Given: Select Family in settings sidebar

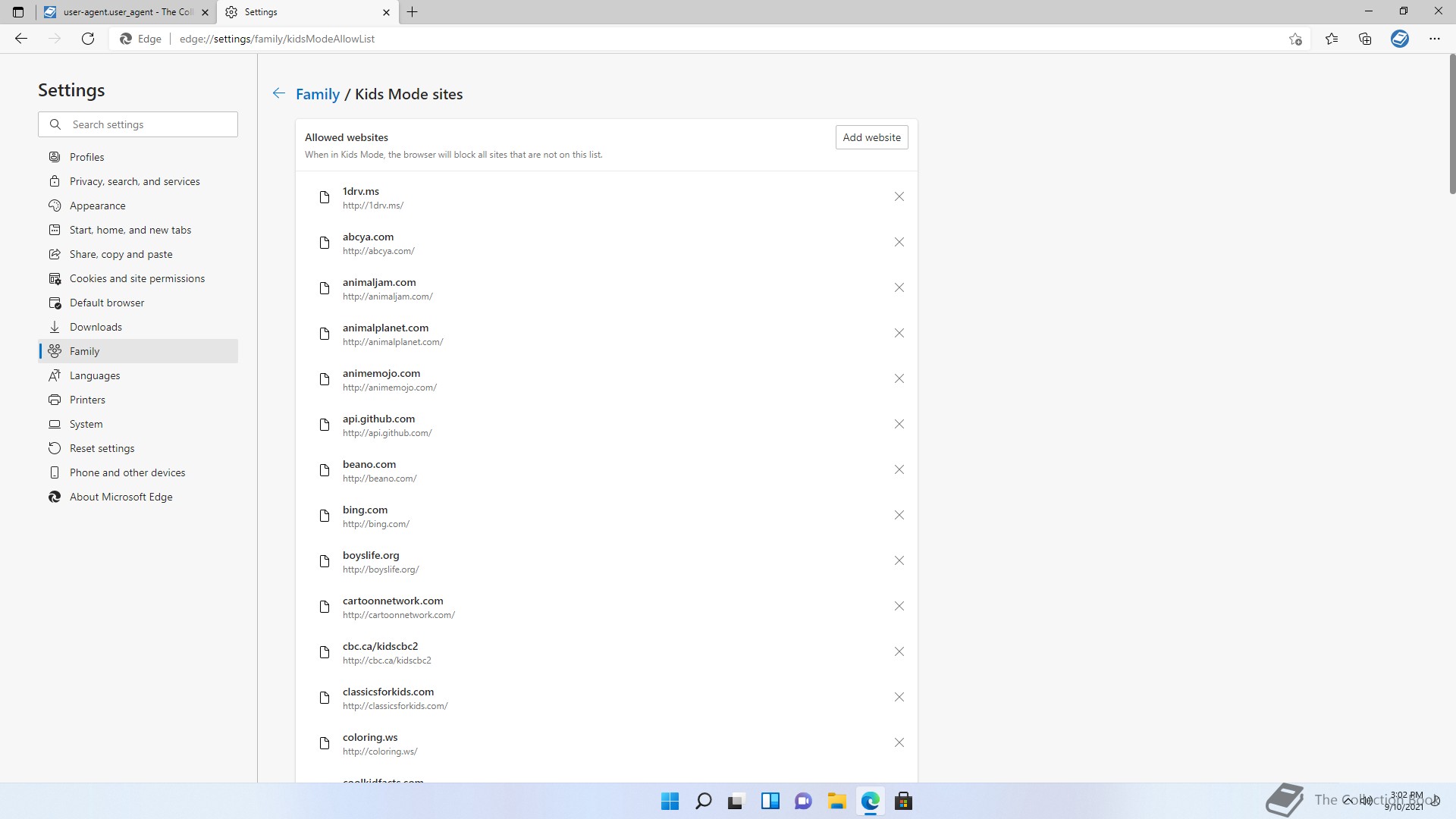Looking at the screenshot, I should click(x=138, y=351).
